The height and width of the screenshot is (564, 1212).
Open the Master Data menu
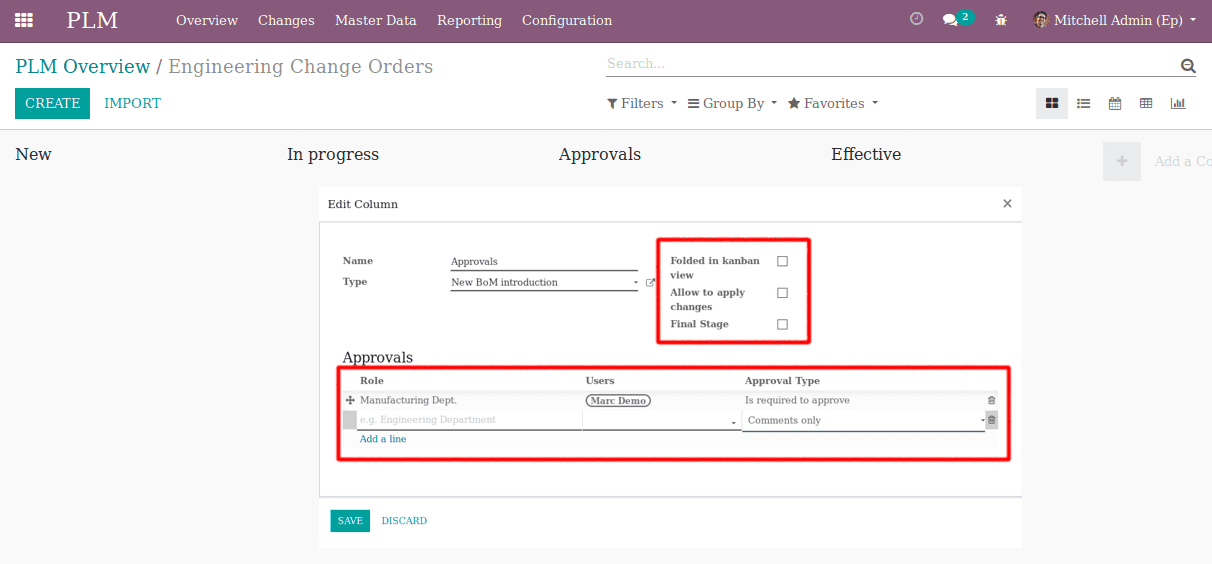click(x=376, y=20)
